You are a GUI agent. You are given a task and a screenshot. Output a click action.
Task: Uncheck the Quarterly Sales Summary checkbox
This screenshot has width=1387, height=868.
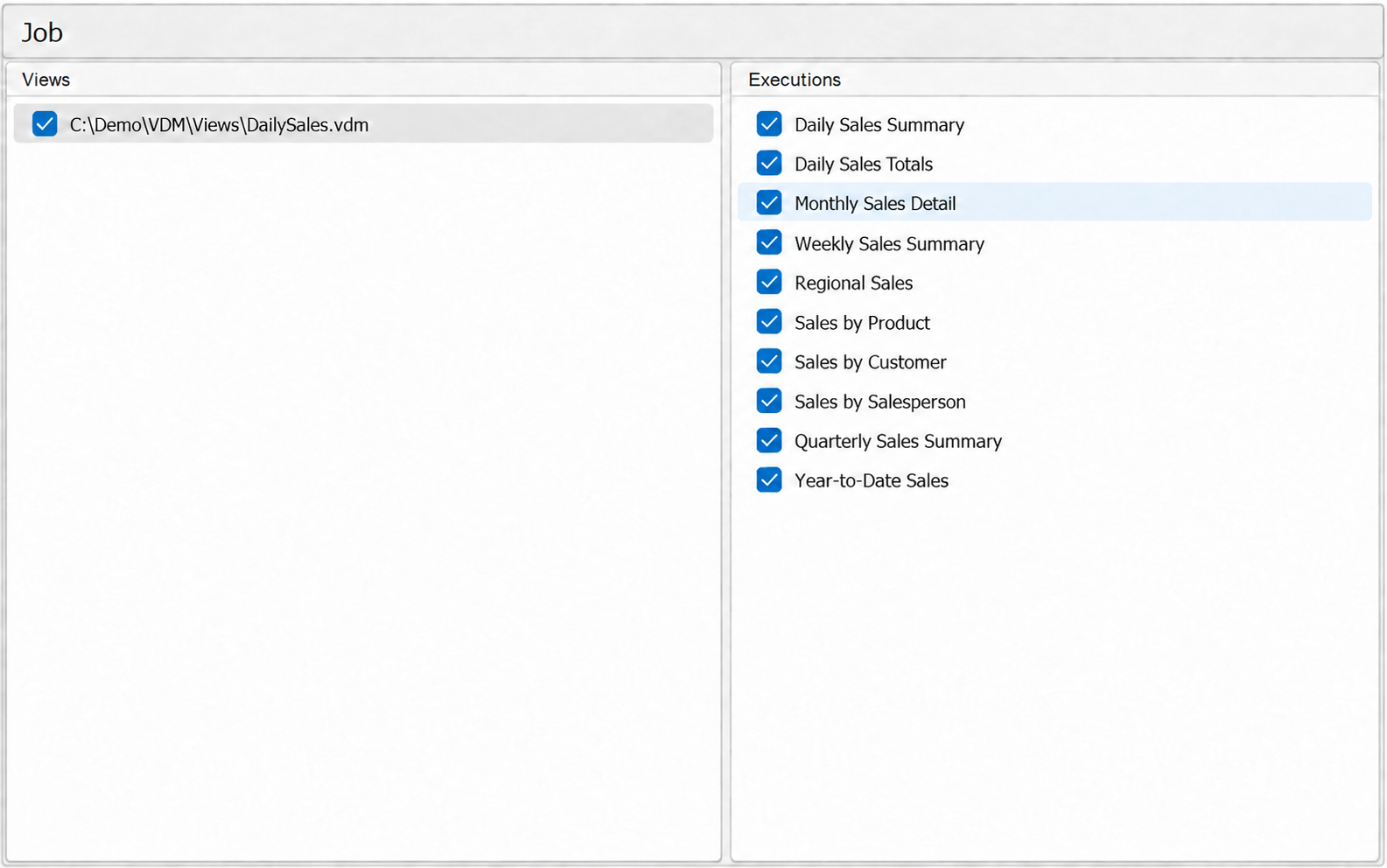(x=769, y=440)
